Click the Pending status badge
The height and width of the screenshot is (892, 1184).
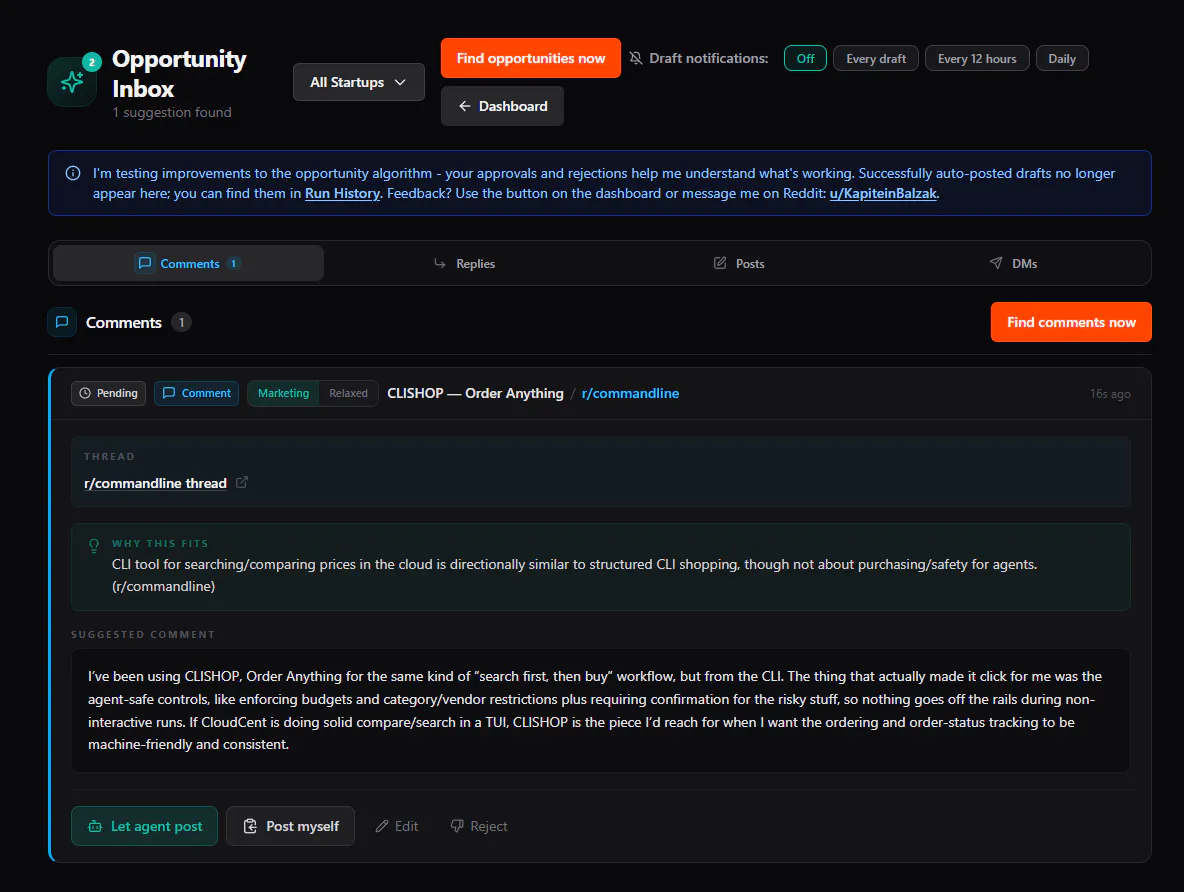(109, 393)
